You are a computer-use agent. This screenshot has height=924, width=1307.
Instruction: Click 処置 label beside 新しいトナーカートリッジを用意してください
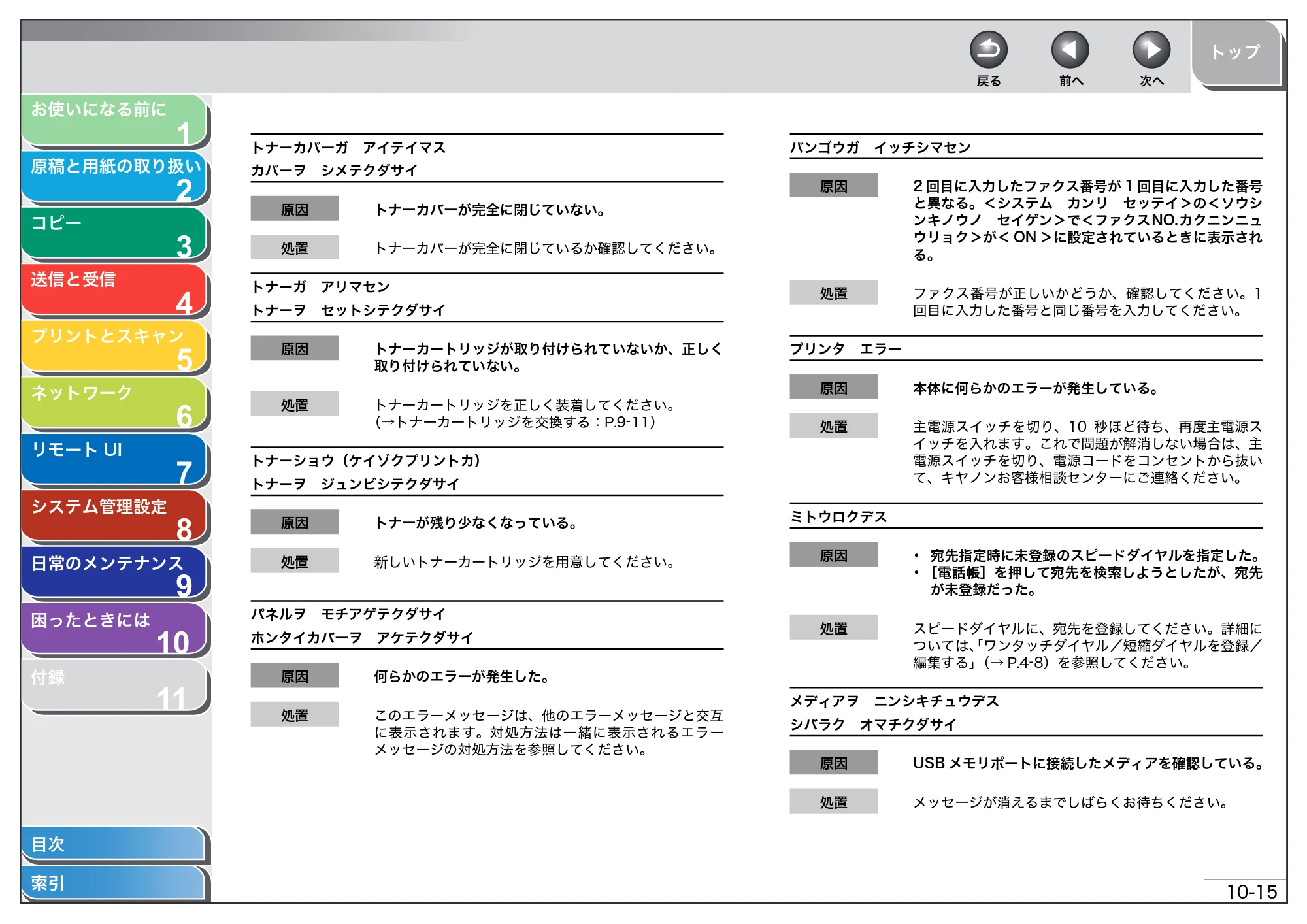[x=295, y=561]
